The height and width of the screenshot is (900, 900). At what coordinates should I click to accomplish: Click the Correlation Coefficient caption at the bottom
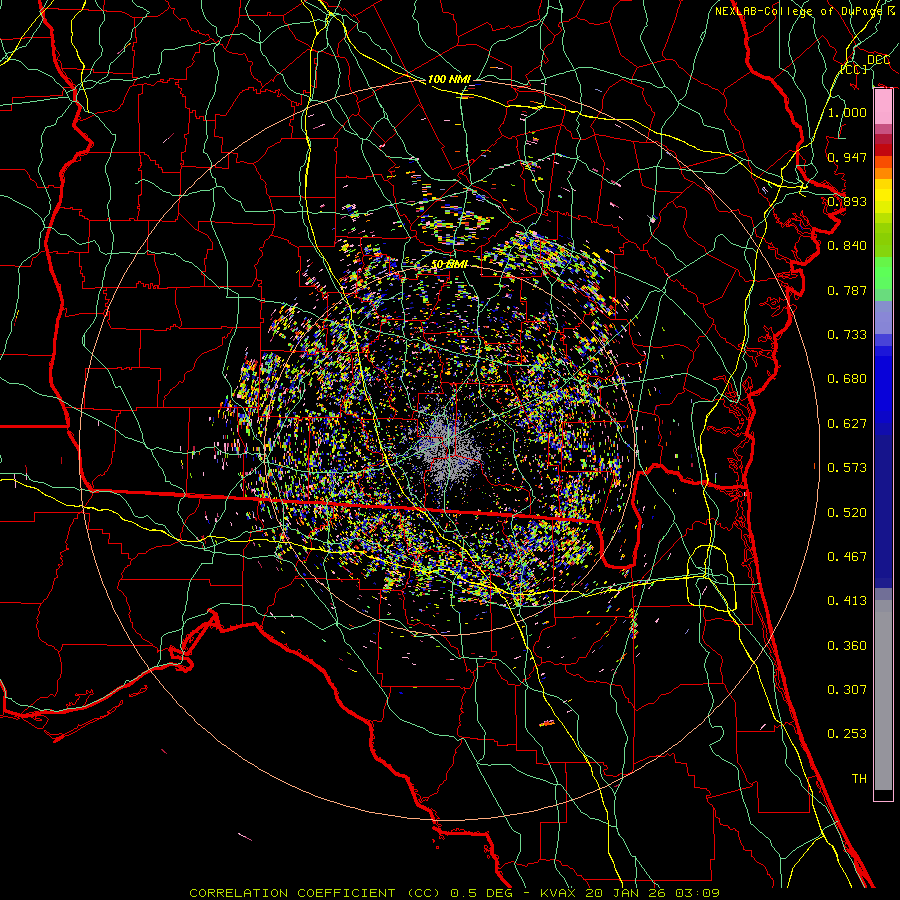tap(454, 893)
